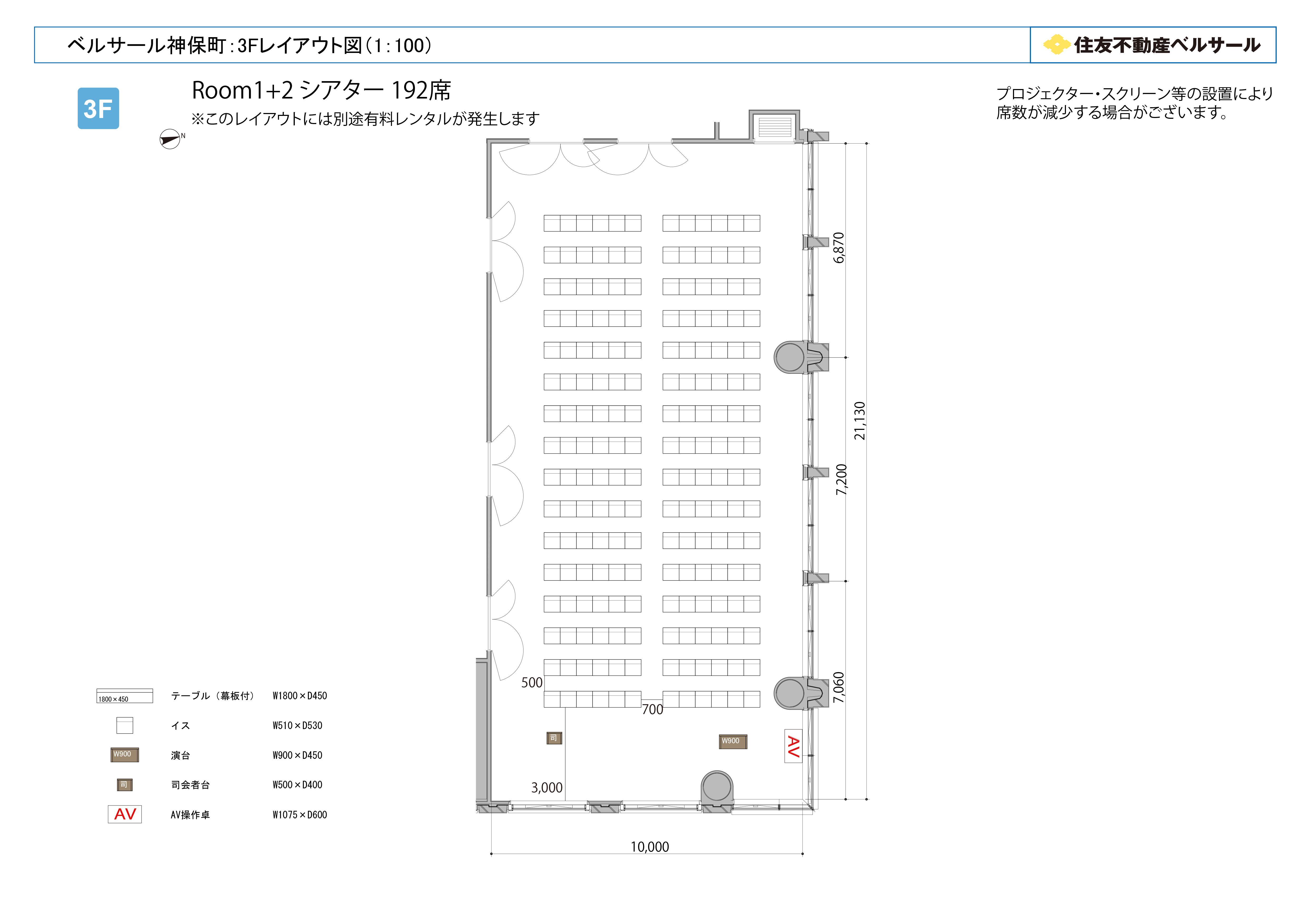This screenshot has height=924, width=1307.
Task: Click the 700 aisle width label
Action: click(652, 710)
